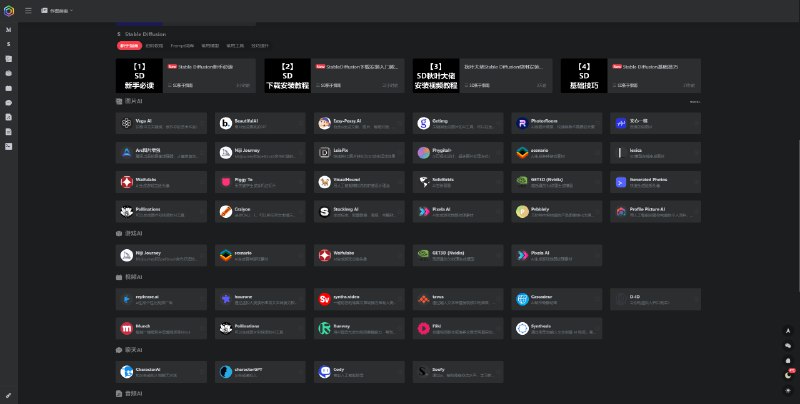Open the floating chat bubble icon on the right edge

coord(788,346)
